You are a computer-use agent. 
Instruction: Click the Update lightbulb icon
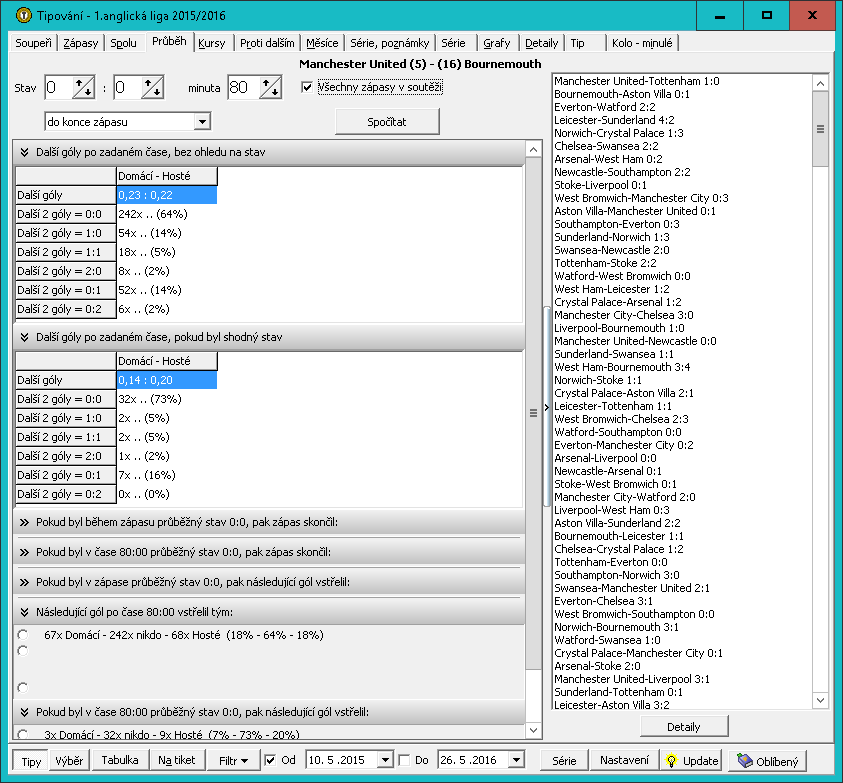[x=671, y=760]
